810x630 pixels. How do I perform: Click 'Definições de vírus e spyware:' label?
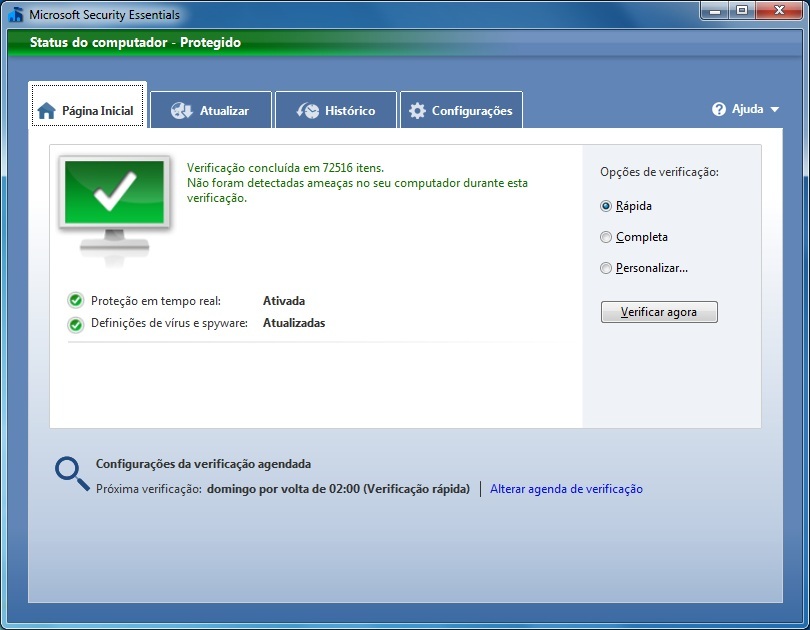coord(169,323)
